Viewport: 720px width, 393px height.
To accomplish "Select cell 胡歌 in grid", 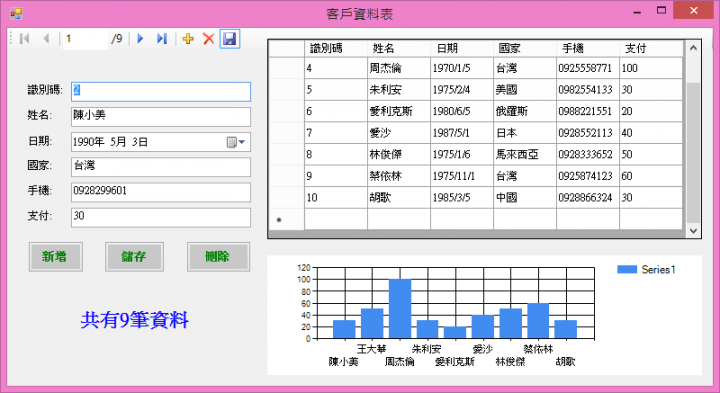I will 399,197.
